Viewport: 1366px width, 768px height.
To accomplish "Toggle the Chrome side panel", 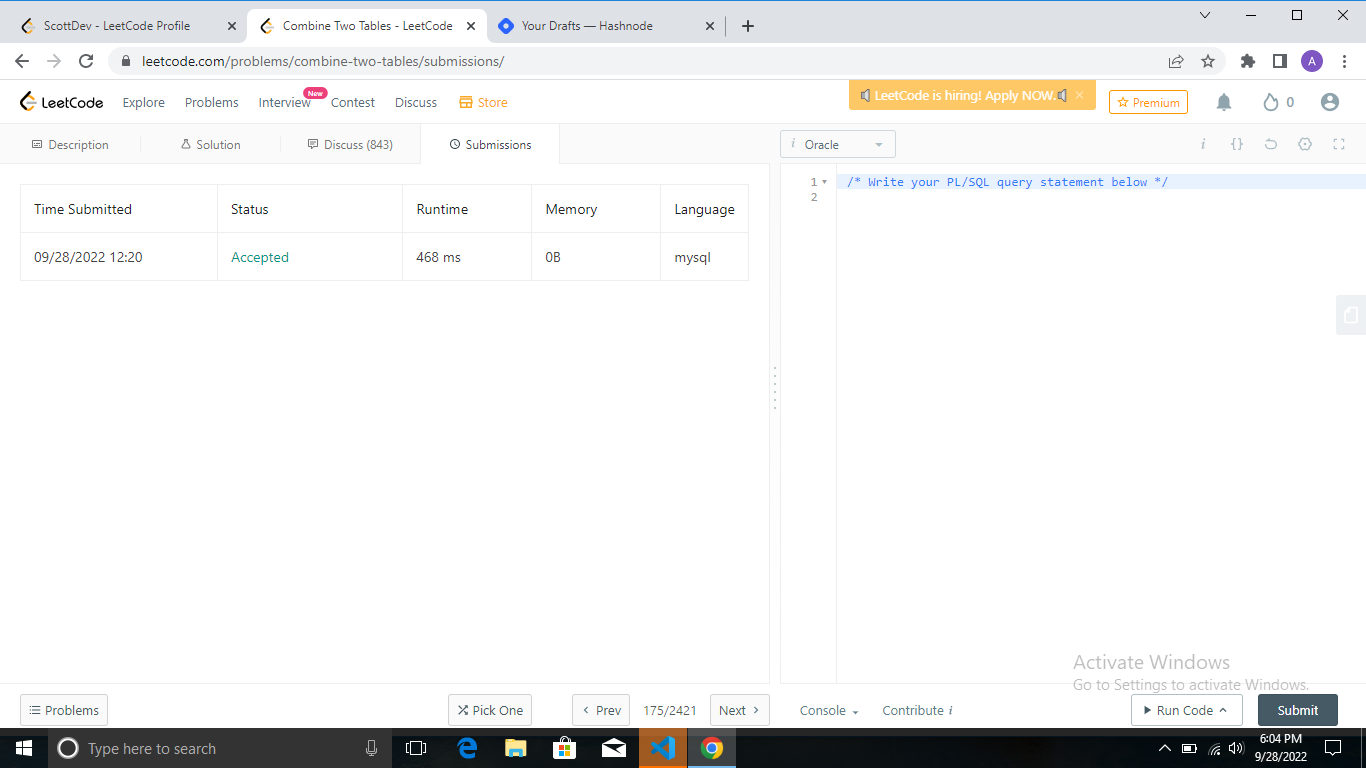I will point(1279,61).
